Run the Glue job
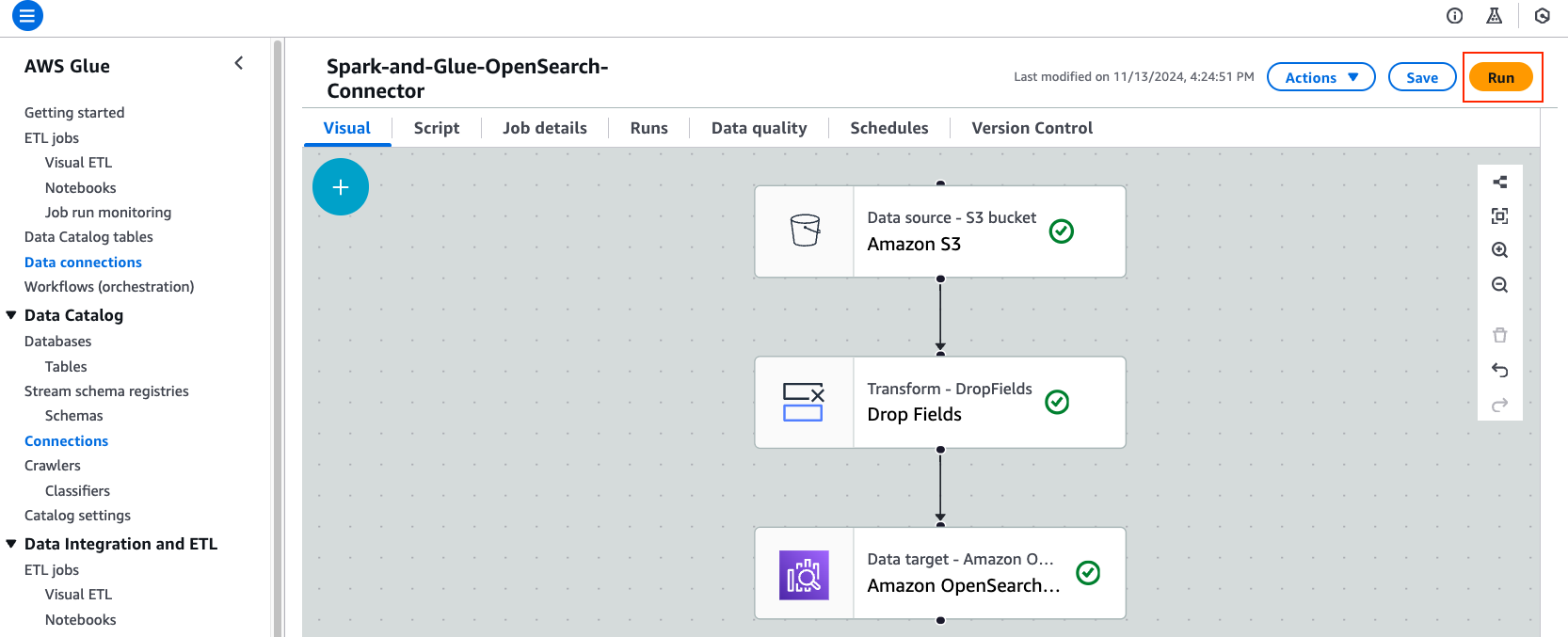This screenshot has height=637, width=1568. tap(1501, 77)
